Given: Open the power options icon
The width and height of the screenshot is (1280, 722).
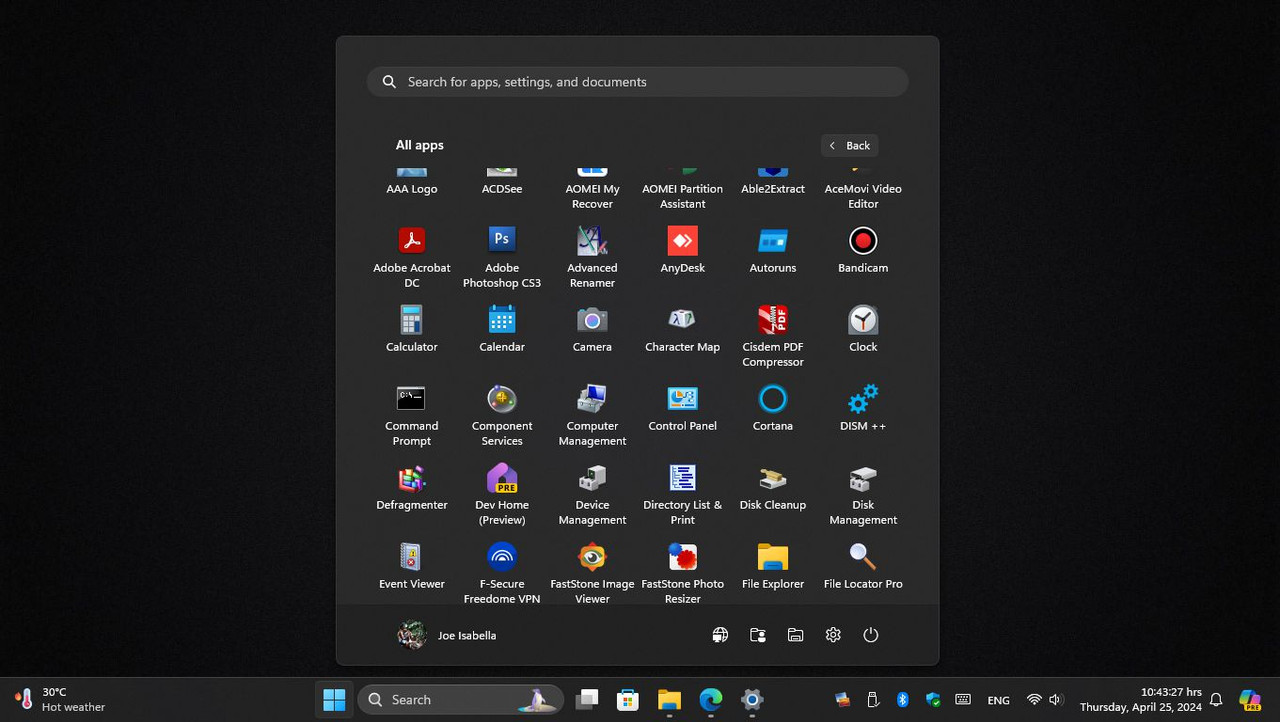Looking at the screenshot, I should (x=870, y=634).
